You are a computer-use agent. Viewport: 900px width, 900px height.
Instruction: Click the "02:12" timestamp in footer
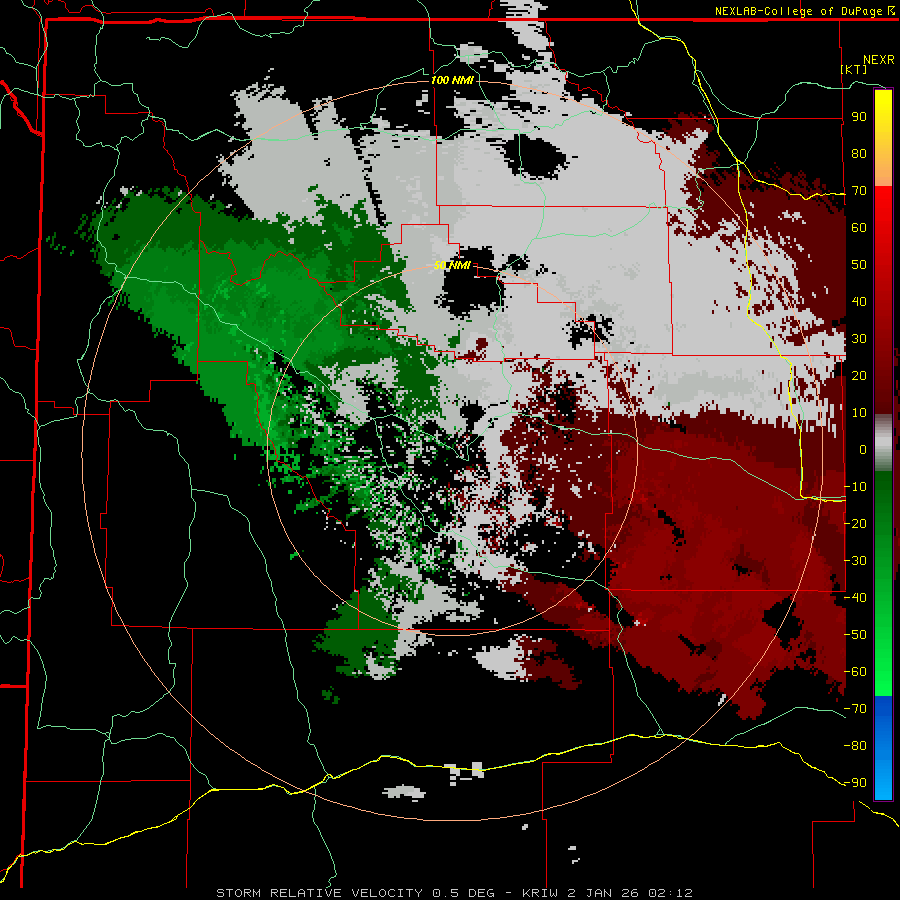[670, 893]
